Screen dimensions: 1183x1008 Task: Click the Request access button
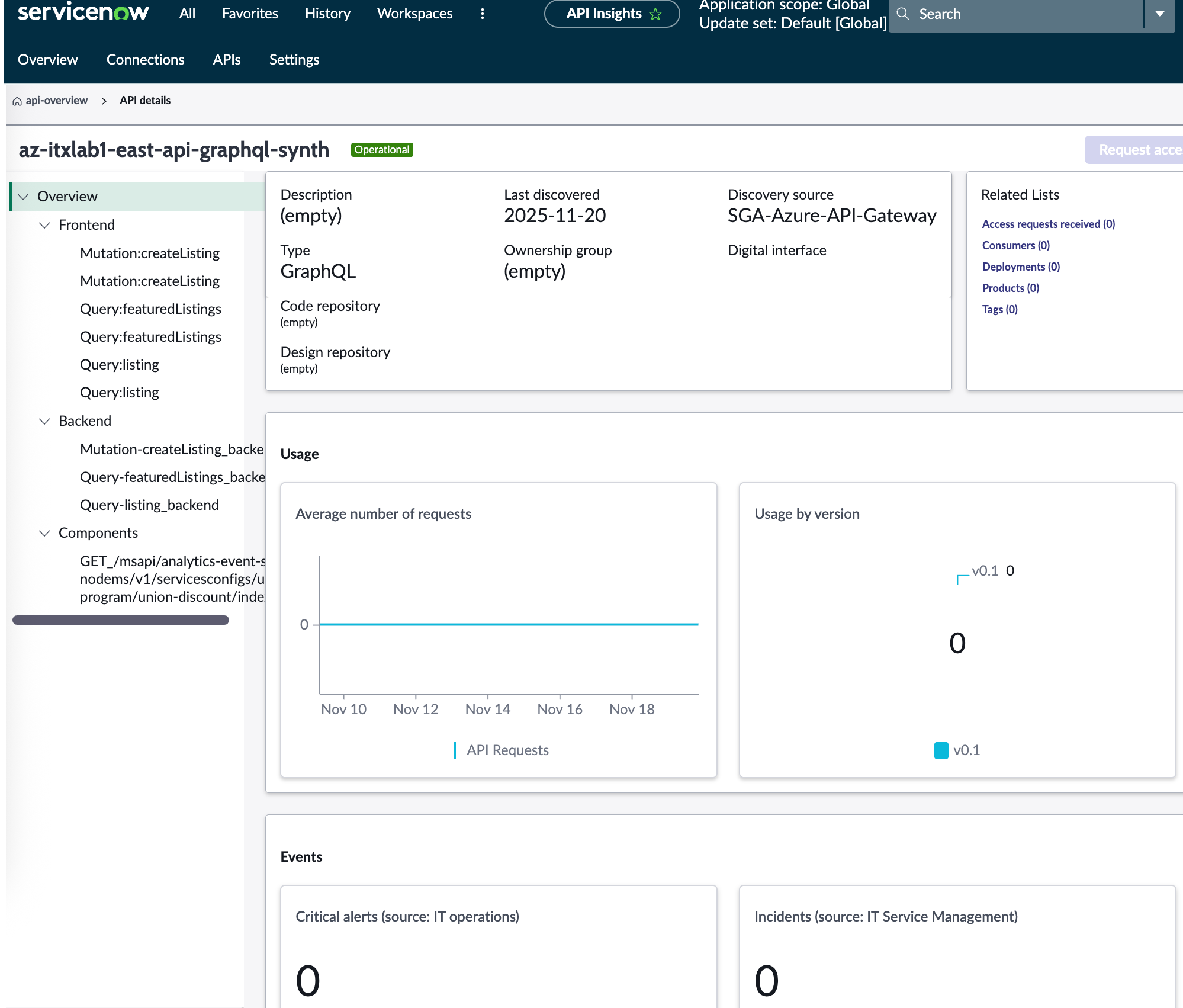(x=1134, y=150)
